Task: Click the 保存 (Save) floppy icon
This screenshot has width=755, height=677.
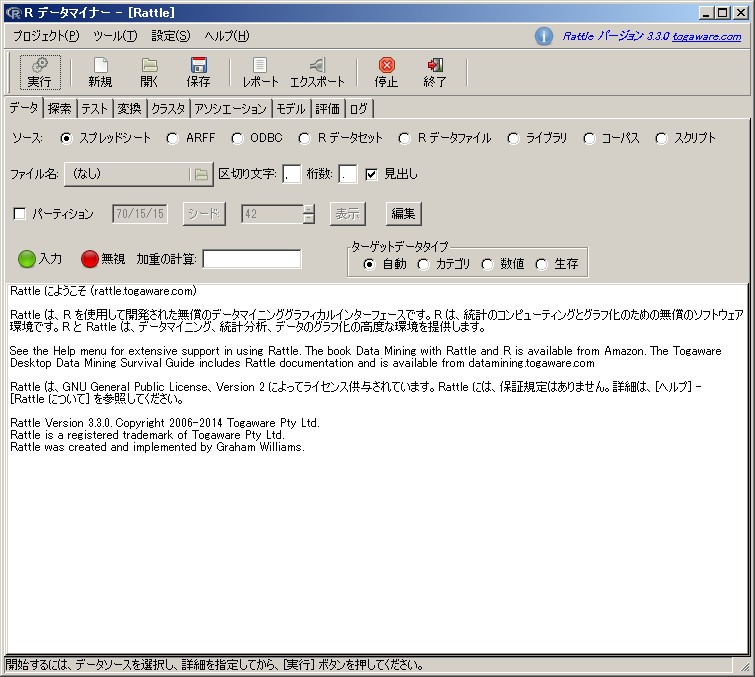Action: (198, 65)
